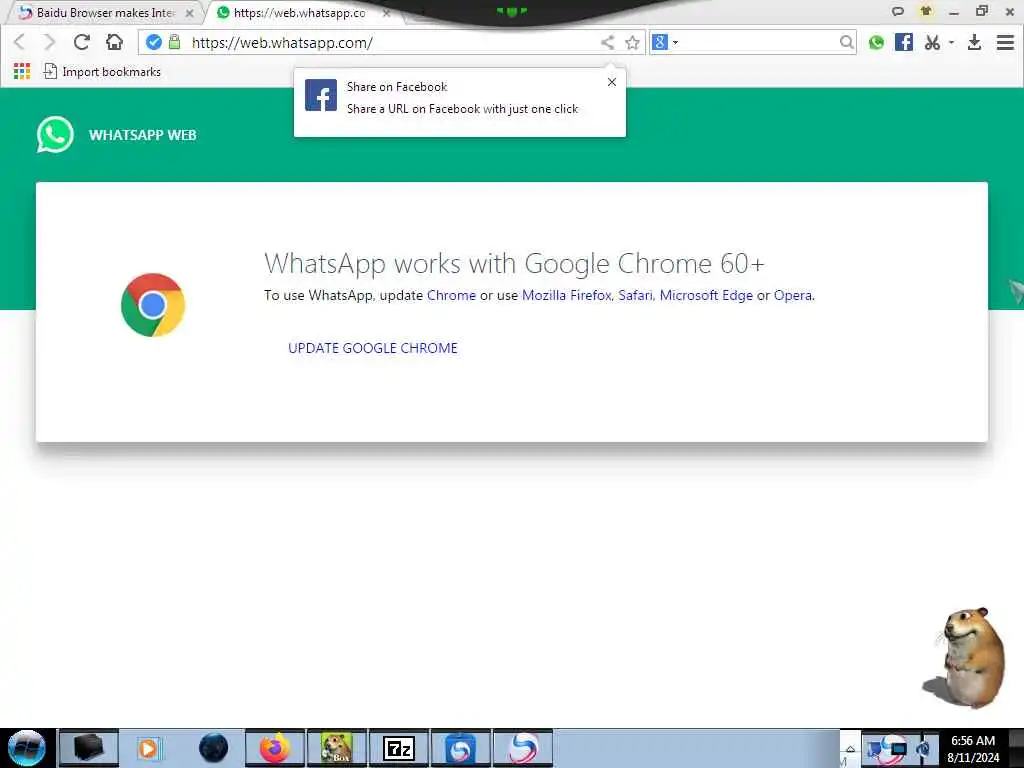Open the Windows Start menu
The width and height of the screenshot is (1024, 768).
point(27,748)
